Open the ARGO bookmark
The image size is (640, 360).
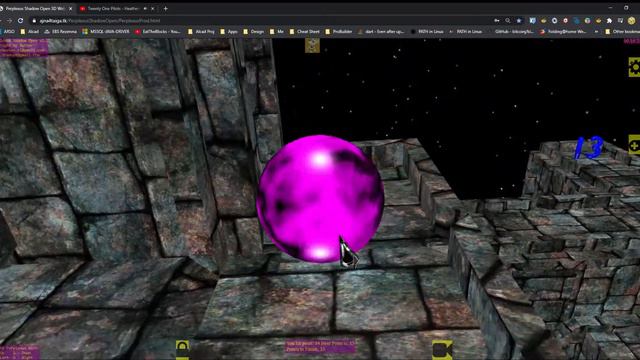point(7,31)
